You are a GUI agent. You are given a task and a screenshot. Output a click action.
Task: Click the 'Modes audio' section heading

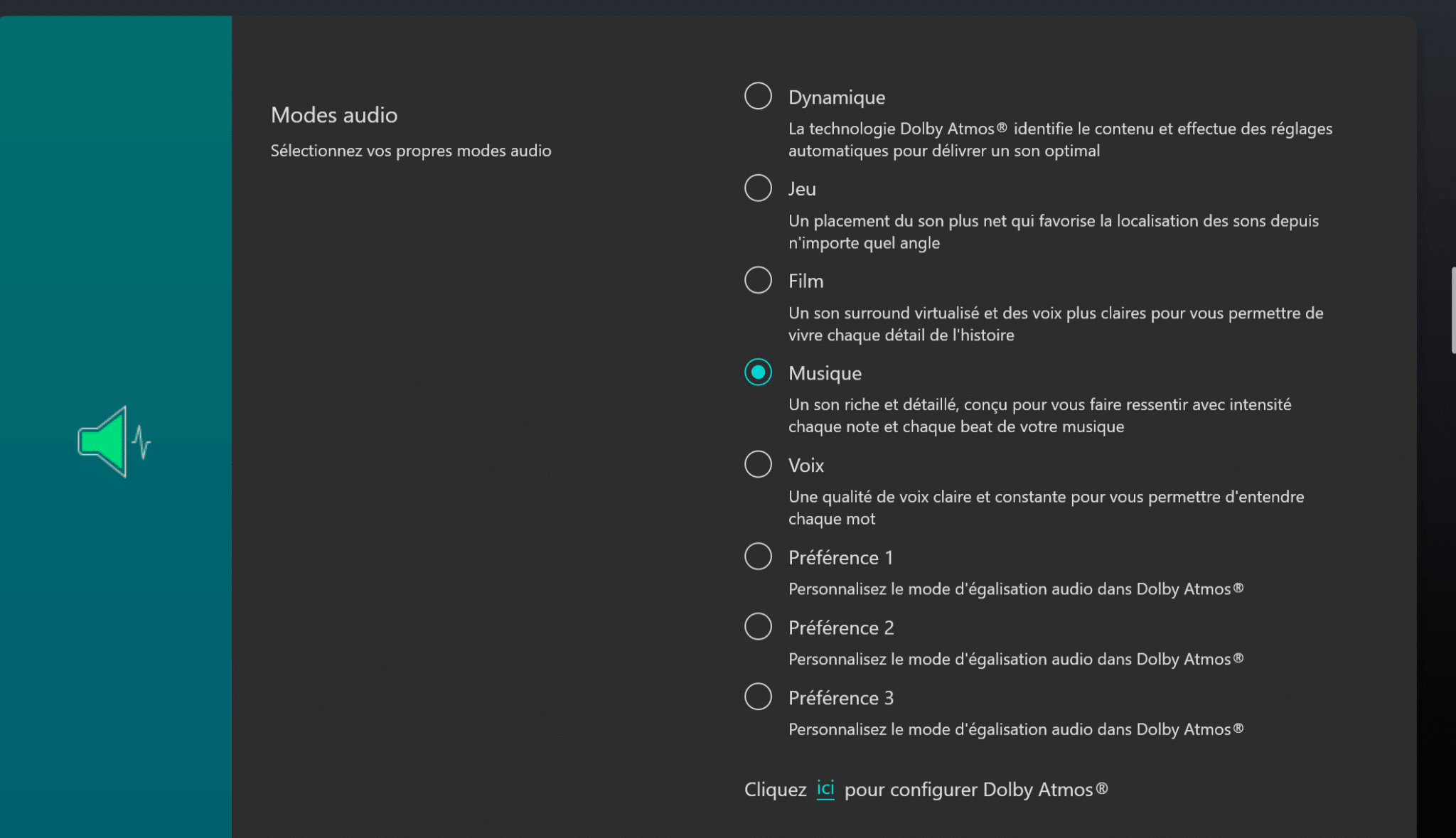(x=334, y=115)
